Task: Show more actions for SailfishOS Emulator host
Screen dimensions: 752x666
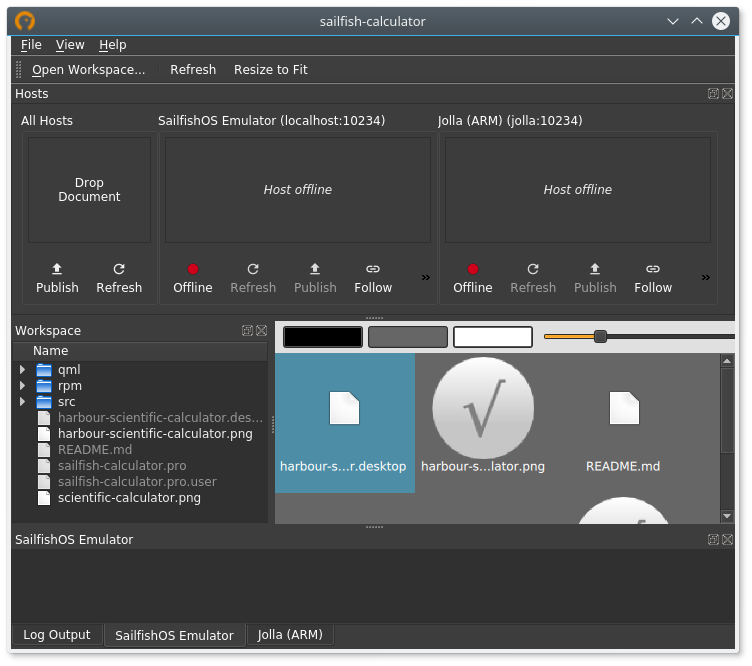Action: pyautogui.click(x=426, y=277)
